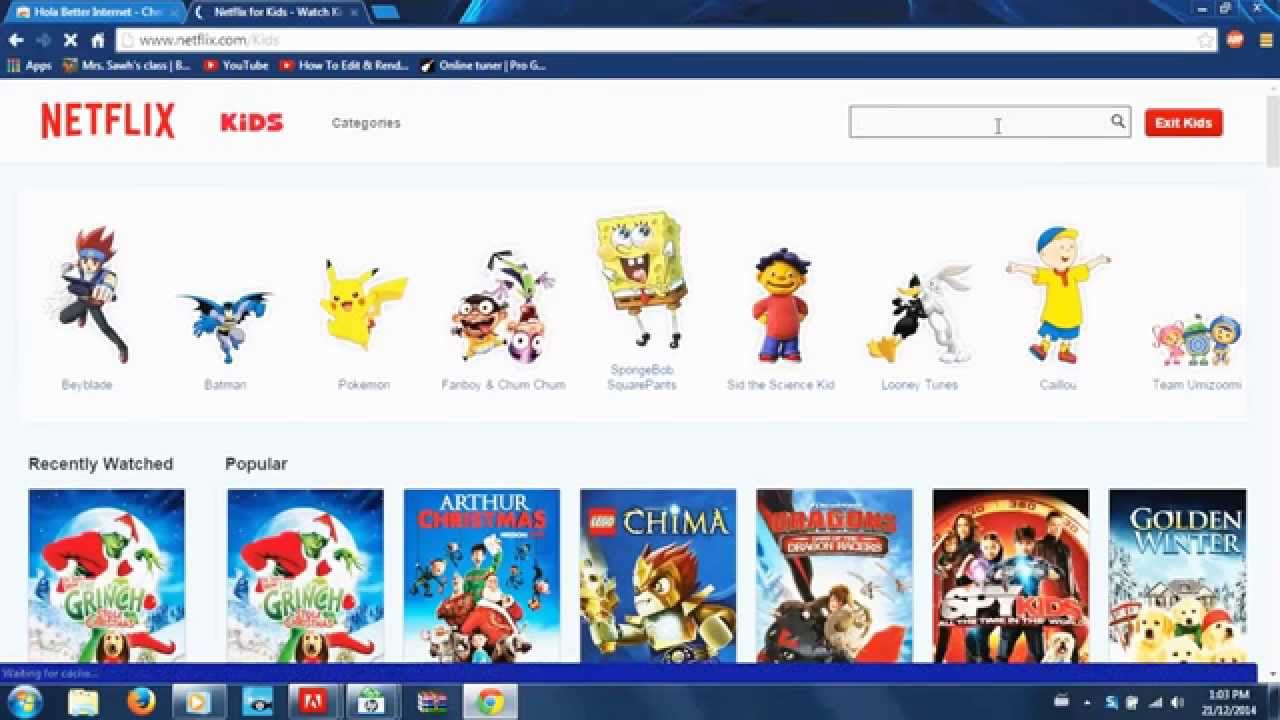Open Adobe Reader from the taskbar
Image resolution: width=1280 pixels, height=720 pixels.
[312, 702]
